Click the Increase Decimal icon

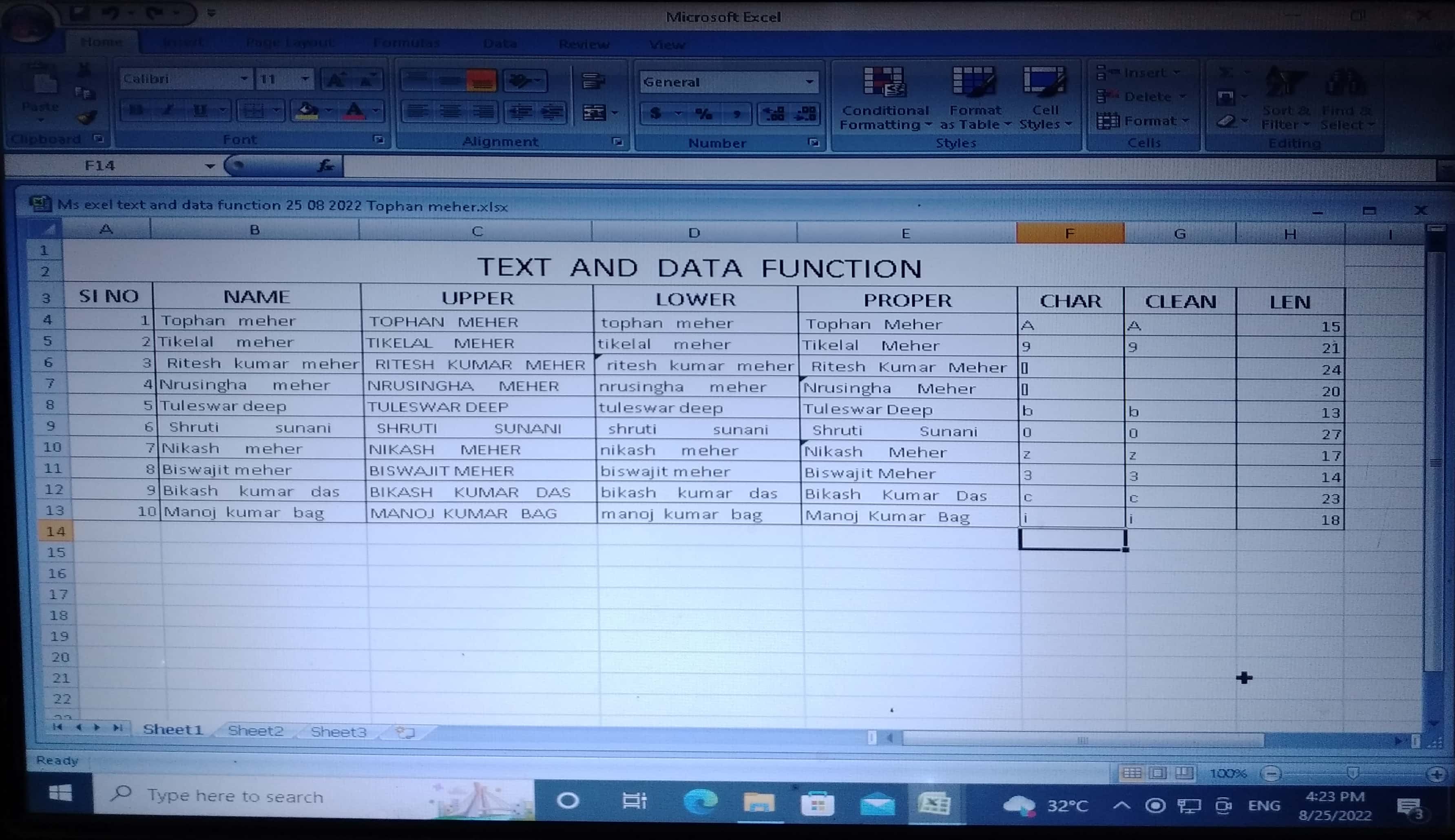(x=773, y=114)
